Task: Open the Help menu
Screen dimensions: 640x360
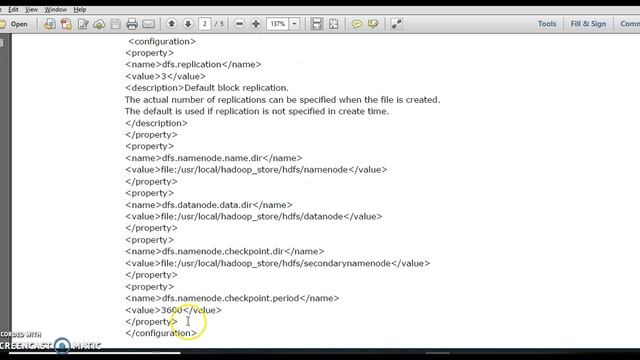Action: coord(80,9)
